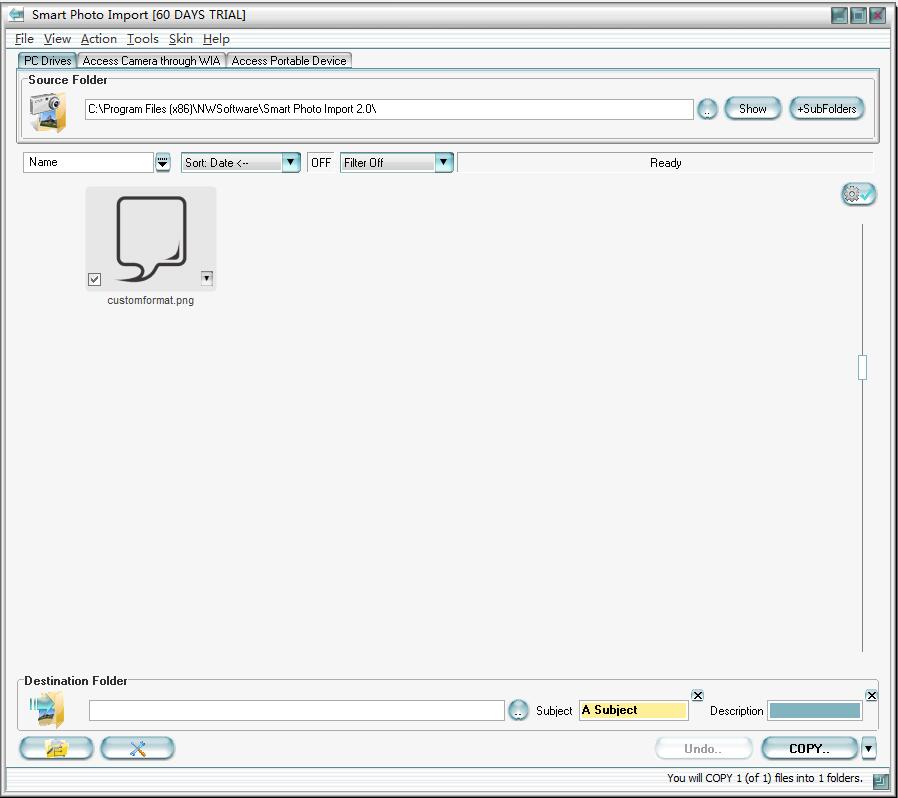Click the Destination Folder icon

click(x=47, y=710)
